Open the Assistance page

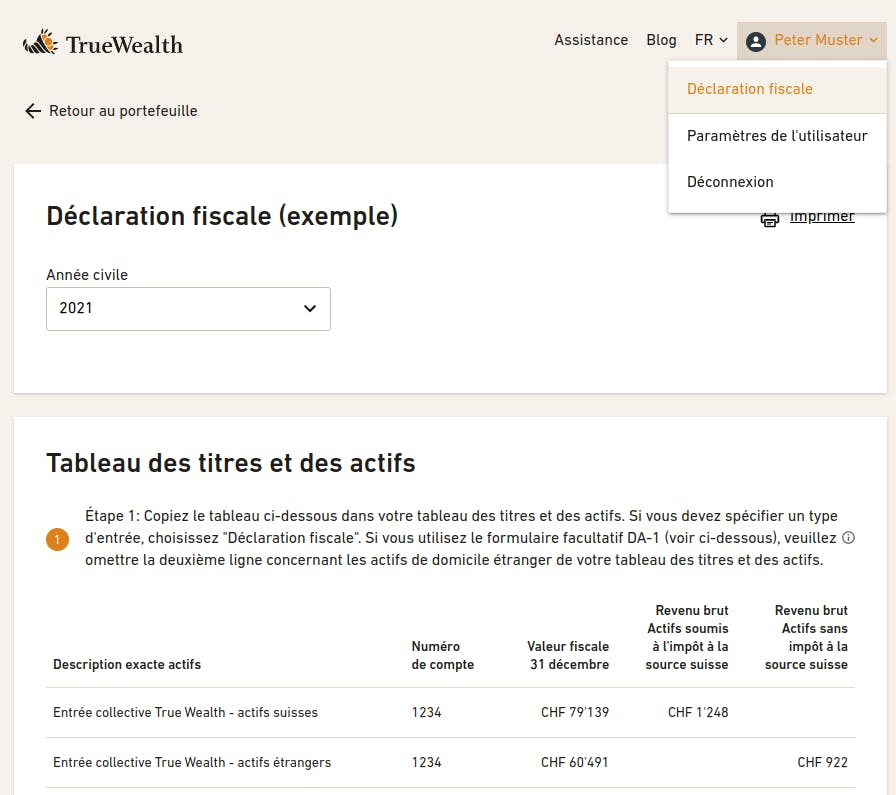591,40
